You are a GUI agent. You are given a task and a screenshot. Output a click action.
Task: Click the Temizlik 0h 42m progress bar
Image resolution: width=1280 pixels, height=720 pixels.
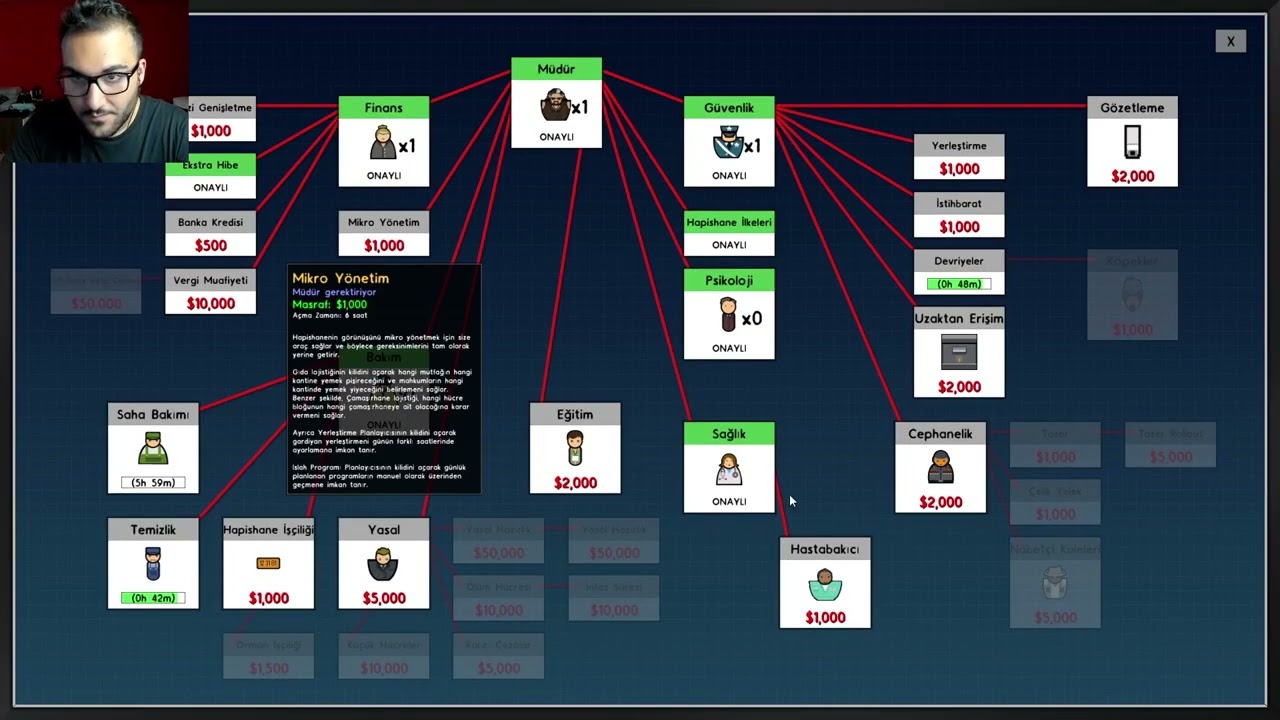click(x=152, y=598)
